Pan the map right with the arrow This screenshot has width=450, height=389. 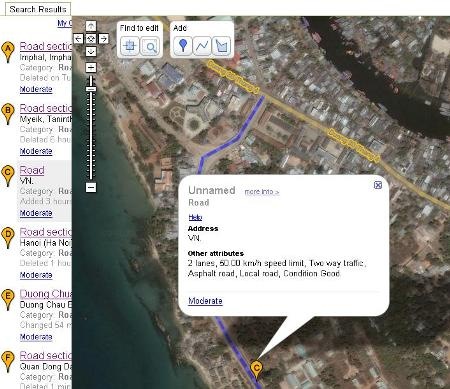coord(104,39)
